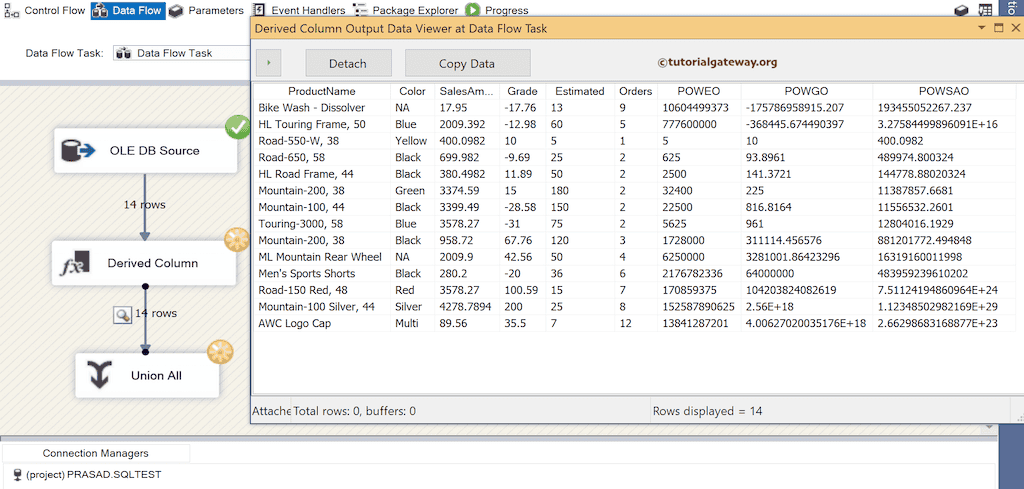
Task: Click the Parameters cube icon
Action: click(175, 10)
